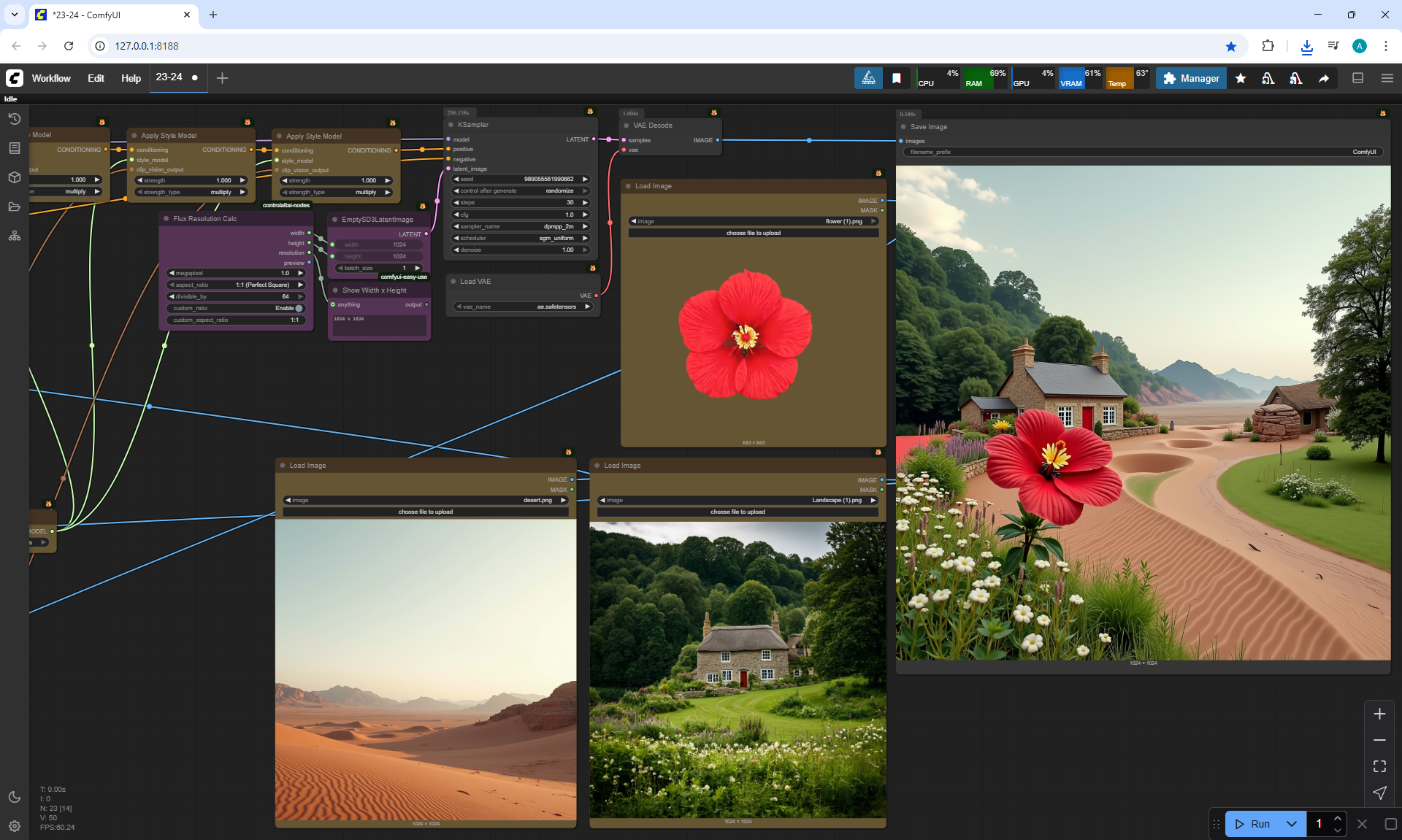Click the fit view canvas icon
The height and width of the screenshot is (840, 1402).
1379,766
